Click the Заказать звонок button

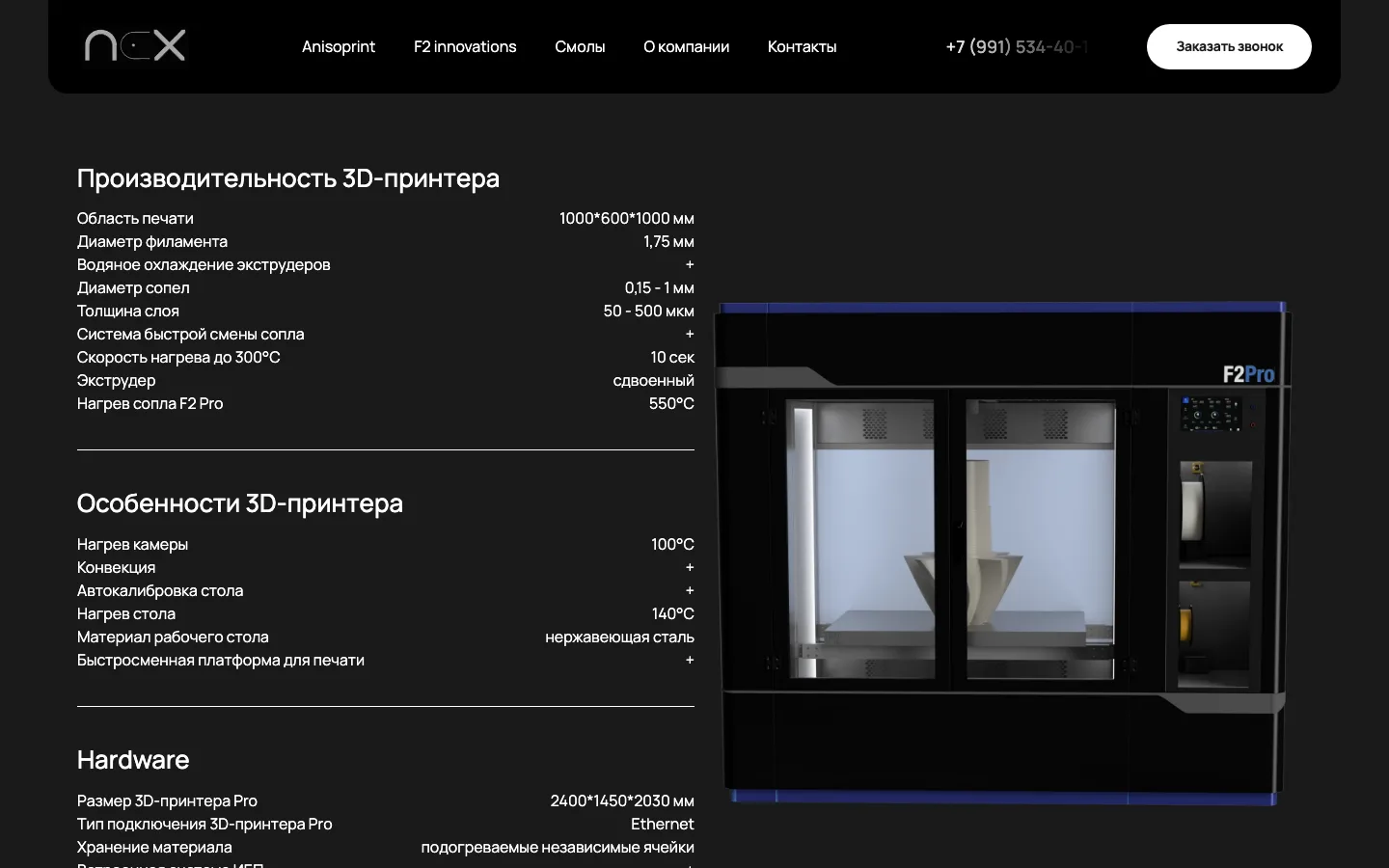[1229, 46]
